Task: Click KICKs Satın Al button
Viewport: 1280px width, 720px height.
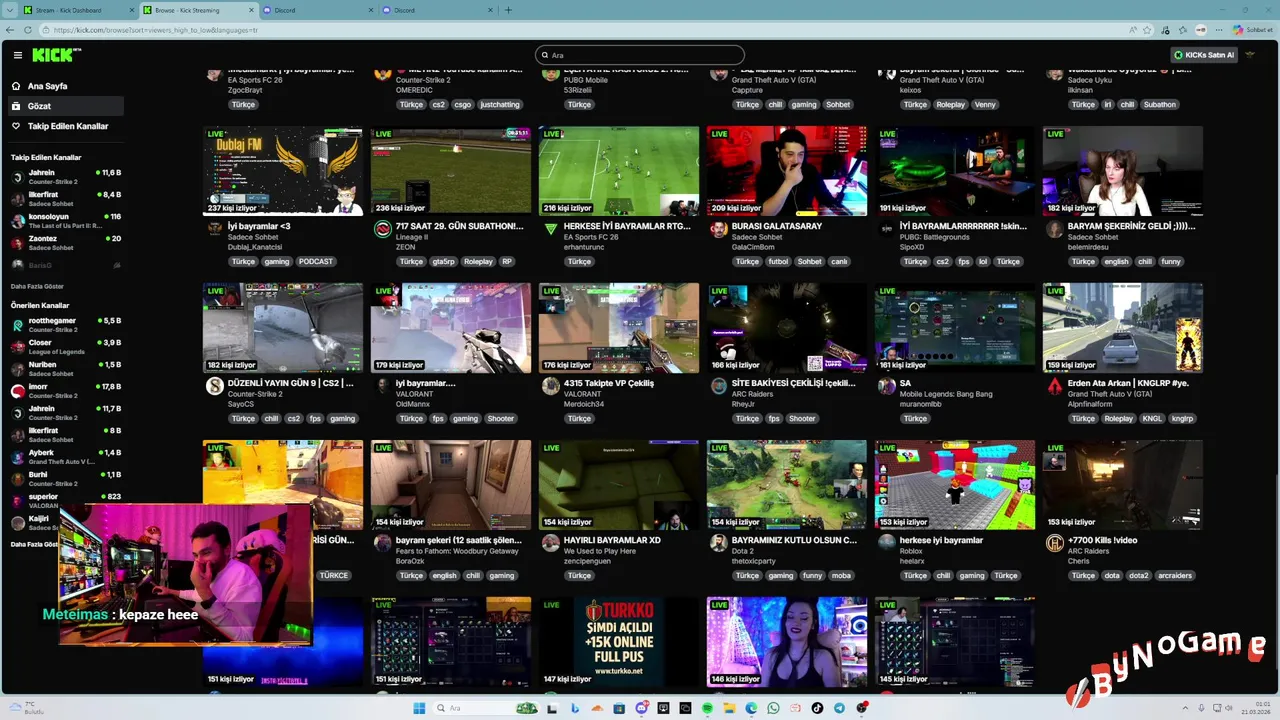Action: point(1204,55)
